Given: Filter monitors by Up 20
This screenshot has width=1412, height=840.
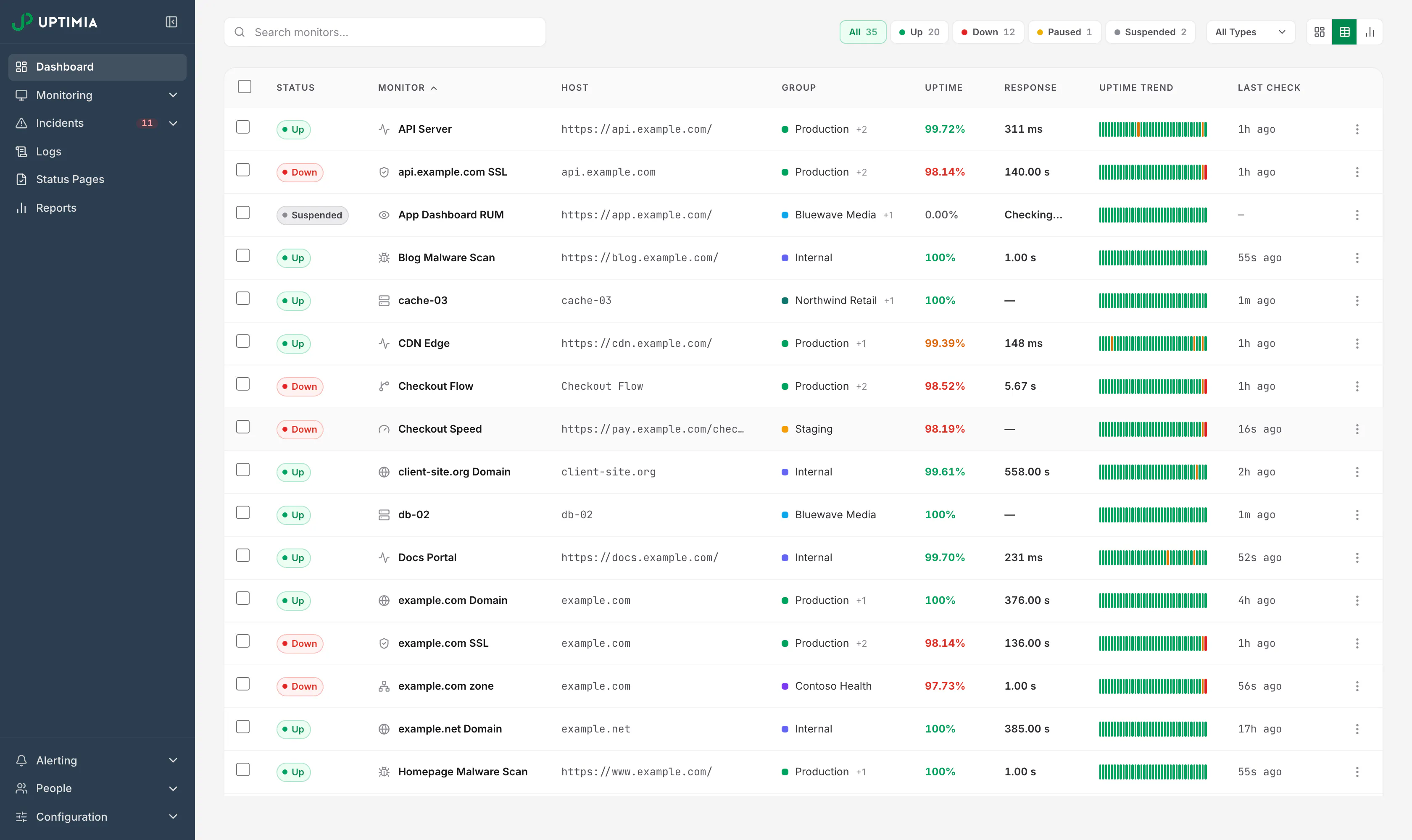Looking at the screenshot, I should pos(919,31).
